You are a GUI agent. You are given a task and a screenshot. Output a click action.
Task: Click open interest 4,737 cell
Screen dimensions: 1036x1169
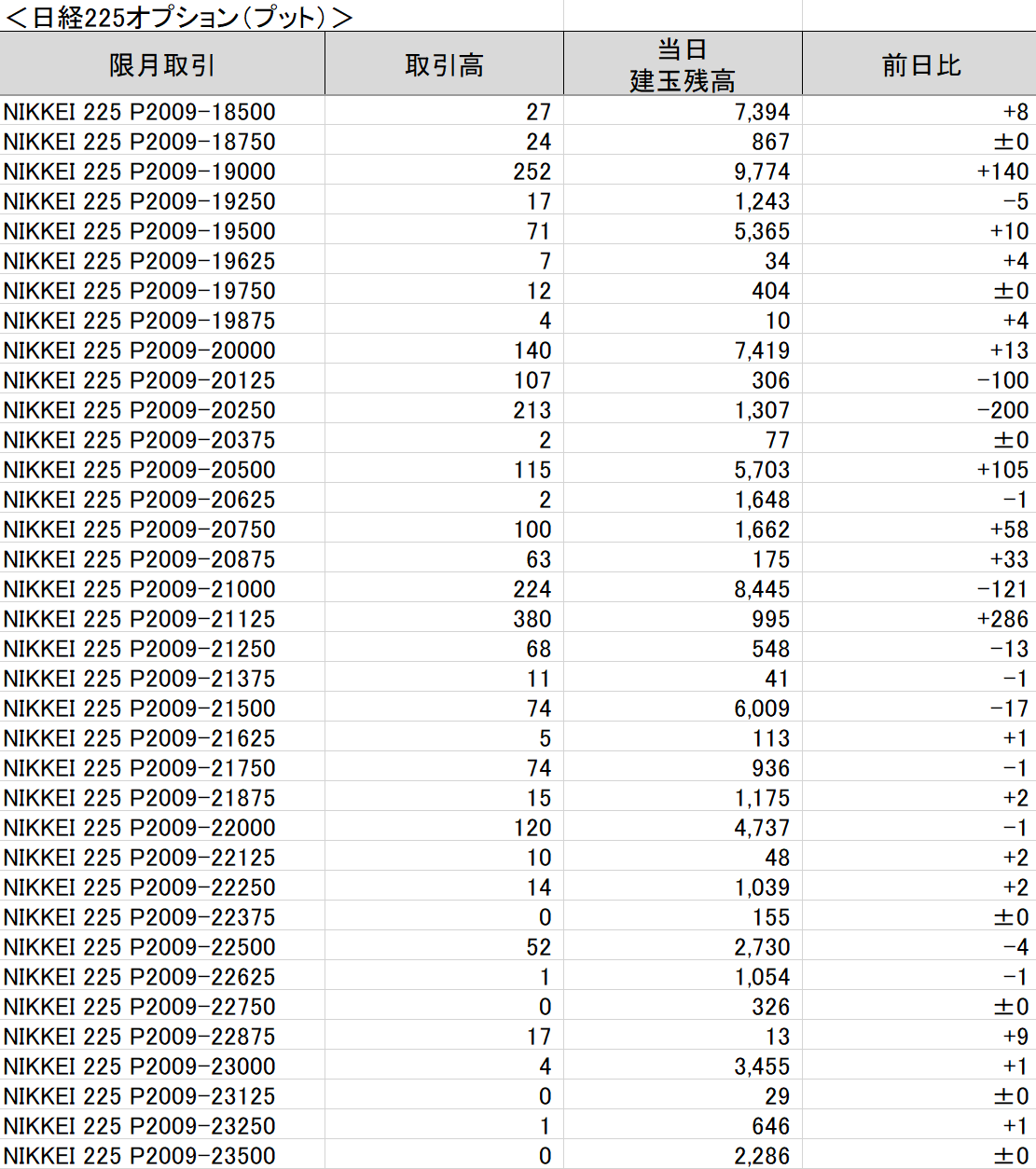point(683,827)
